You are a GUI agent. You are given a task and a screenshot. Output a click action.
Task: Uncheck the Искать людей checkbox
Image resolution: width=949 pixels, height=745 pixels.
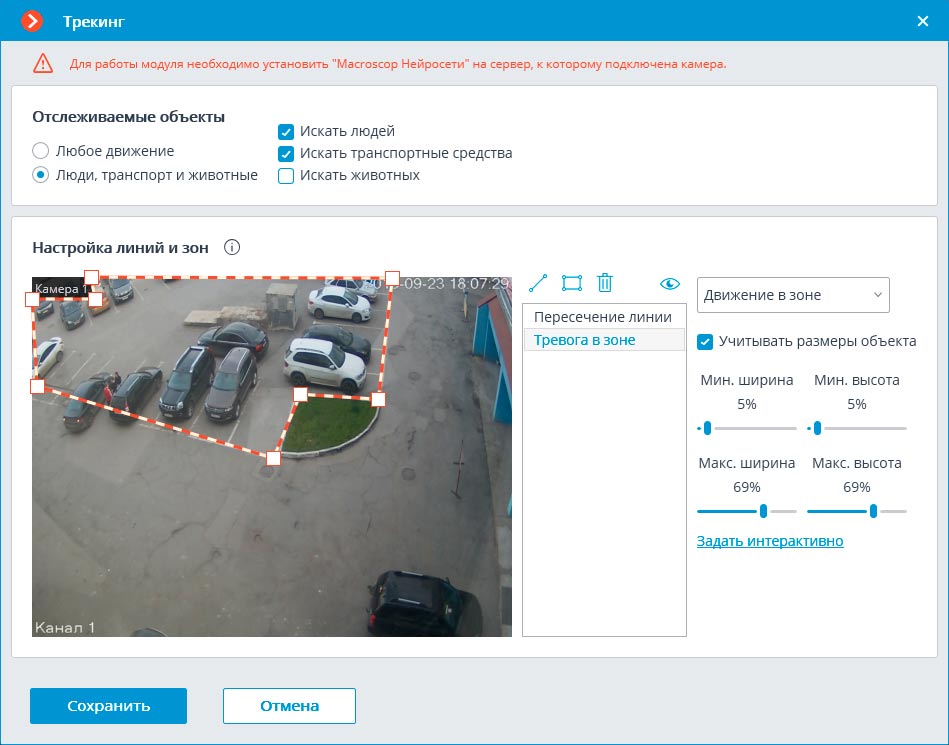(286, 131)
